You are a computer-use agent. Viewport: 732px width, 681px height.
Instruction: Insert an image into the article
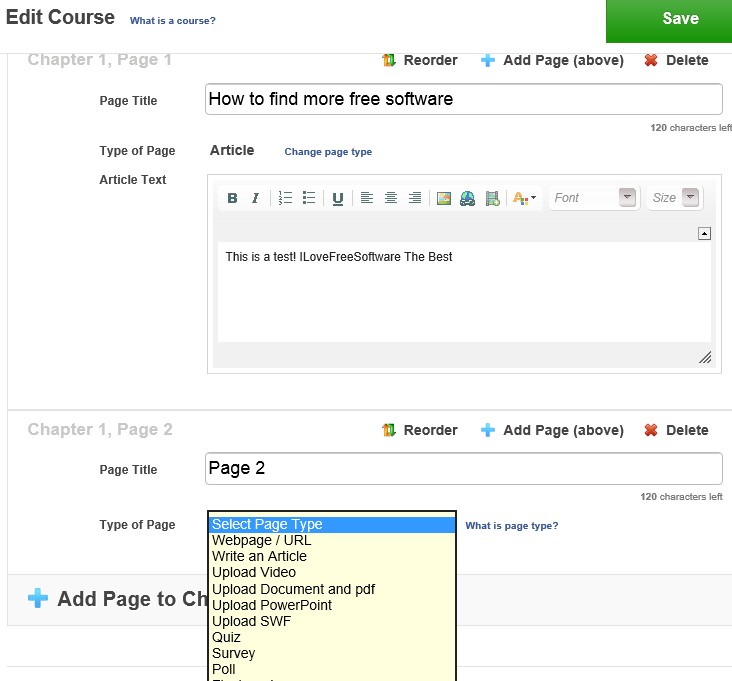pos(444,198)
